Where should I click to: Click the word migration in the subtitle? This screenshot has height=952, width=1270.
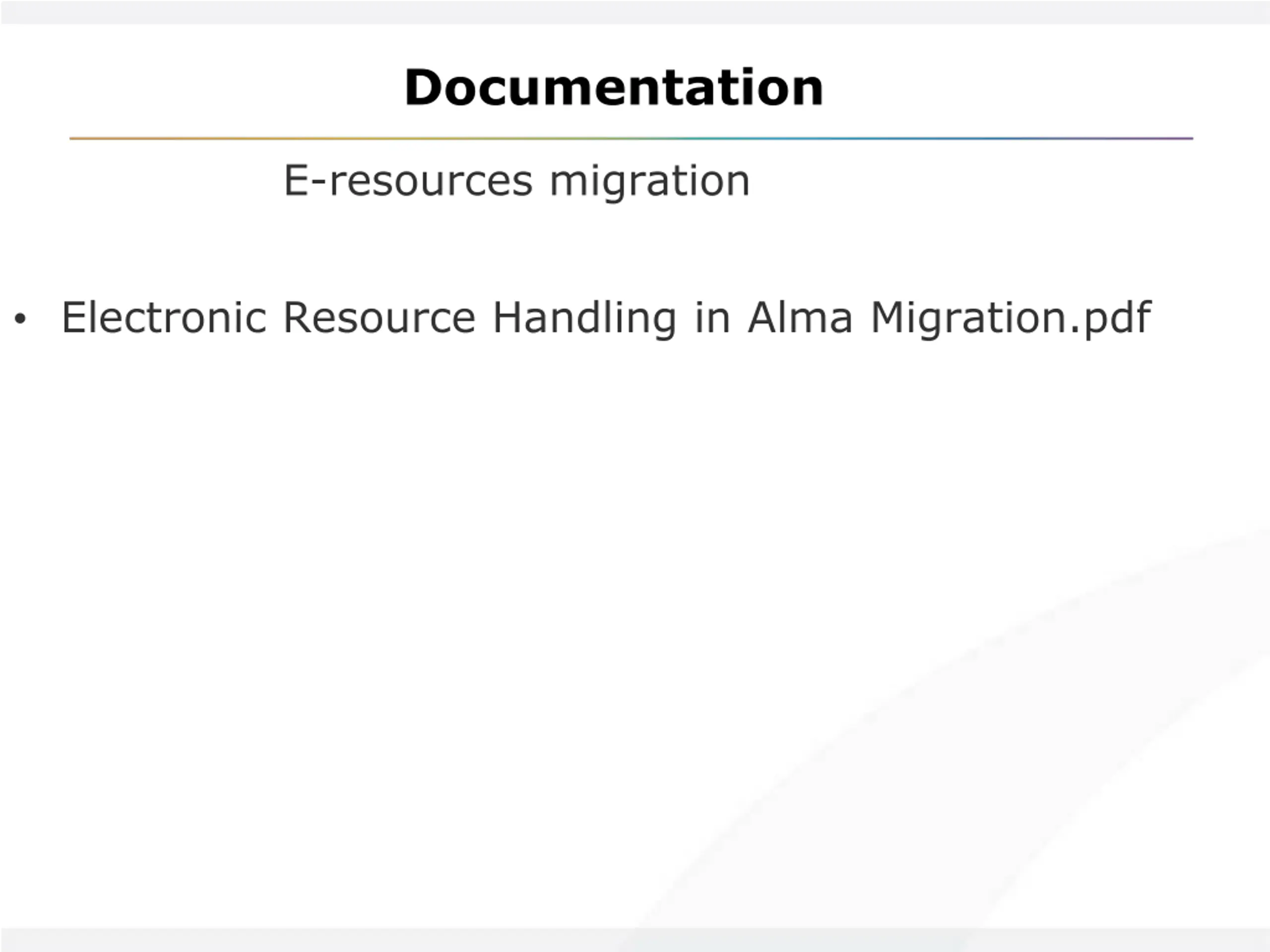pos(649,182)
